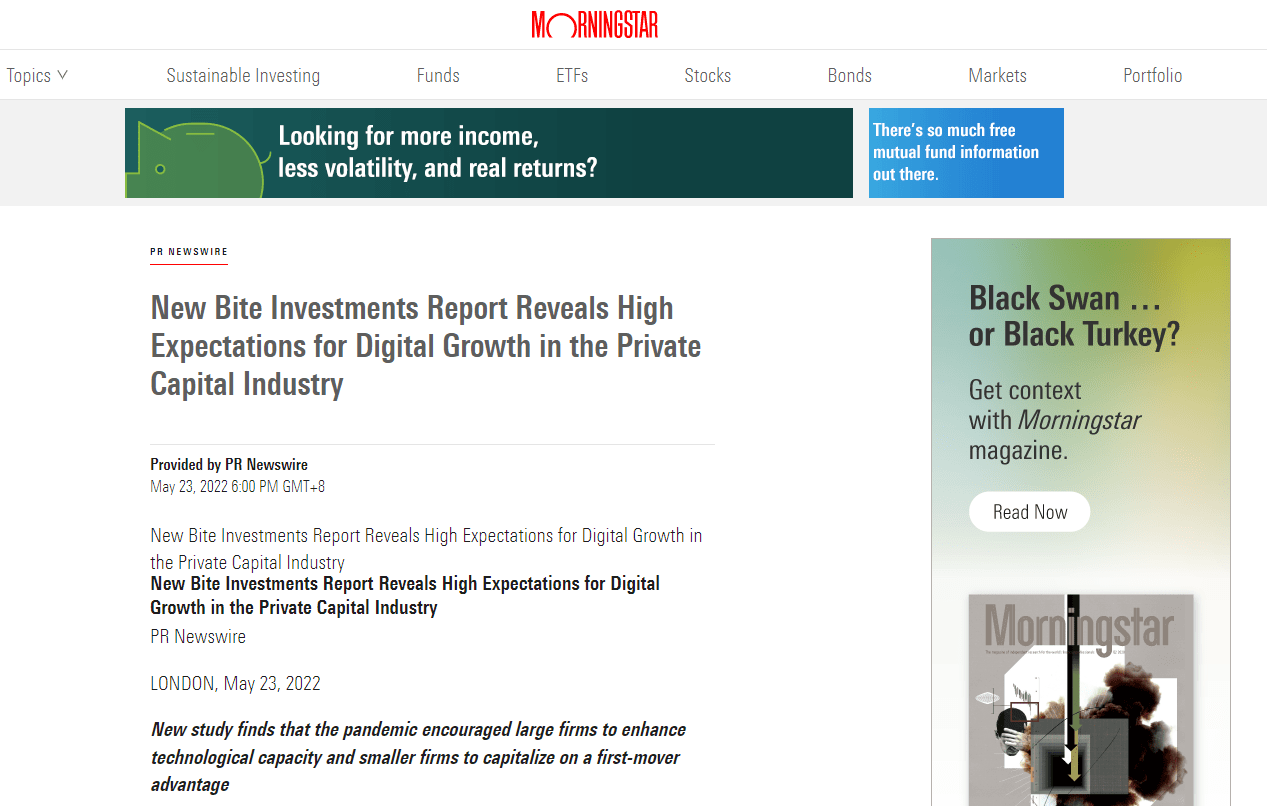The height and width of the screenshot is (806, 1267).
Task: Click the bold repeated article subheading
Action: [405, 595]
